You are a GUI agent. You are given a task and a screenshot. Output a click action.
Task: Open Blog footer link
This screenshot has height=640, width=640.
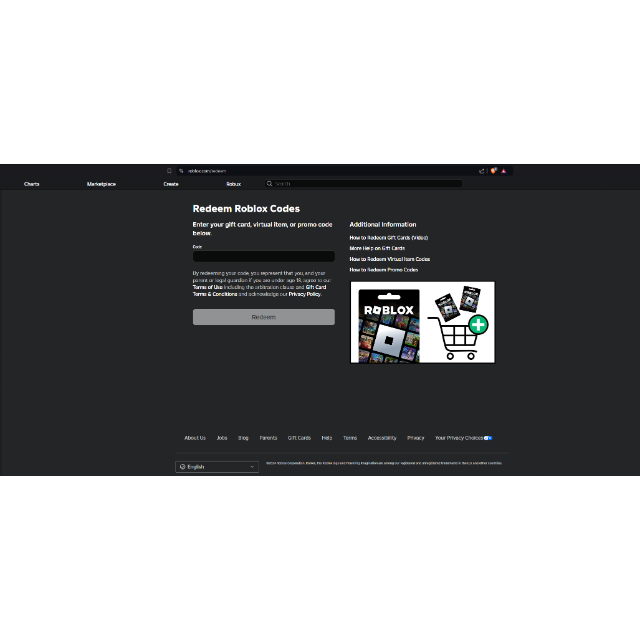click(243, 438)
